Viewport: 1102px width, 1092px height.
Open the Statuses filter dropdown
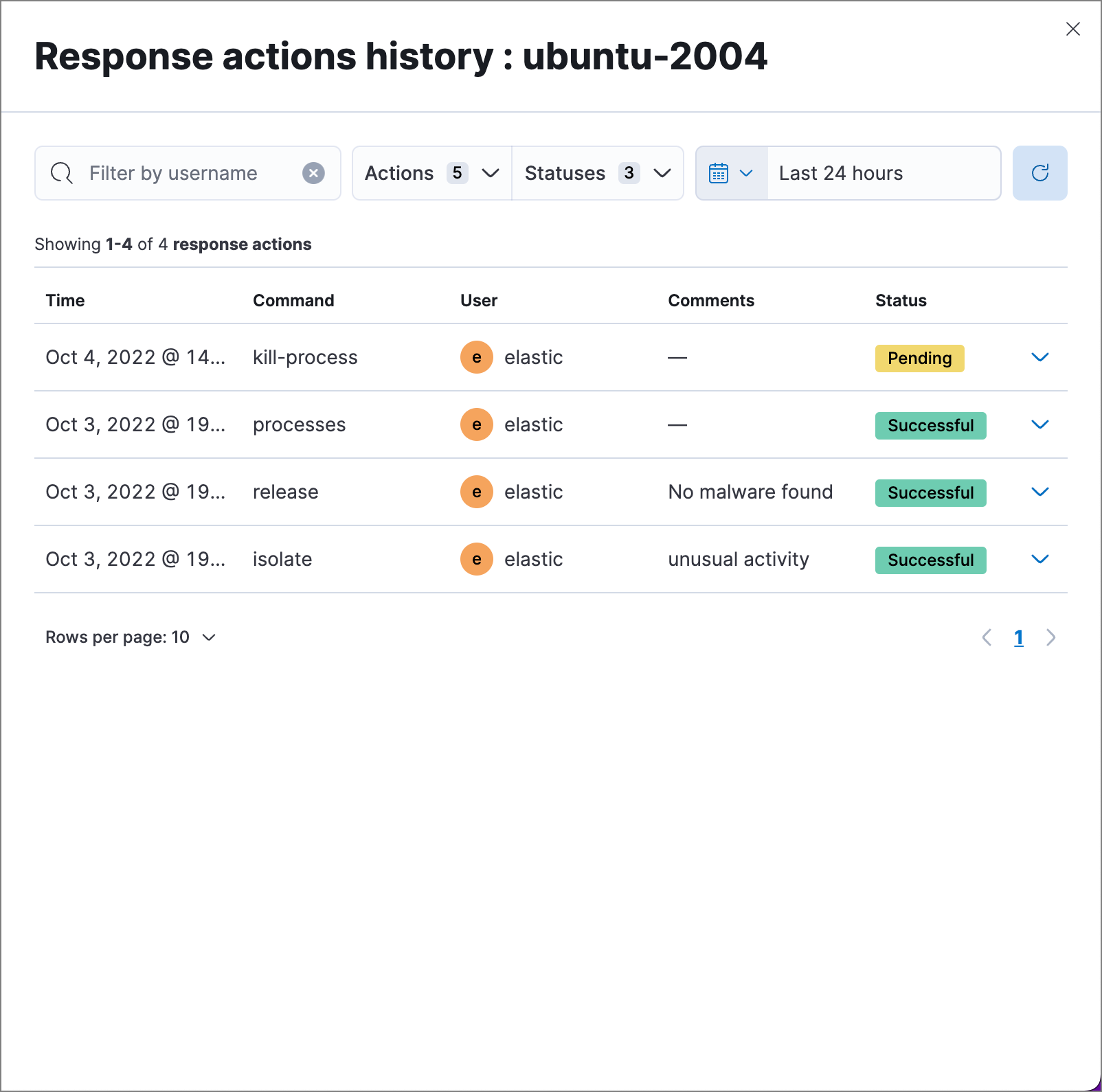[x=596, y=173]
